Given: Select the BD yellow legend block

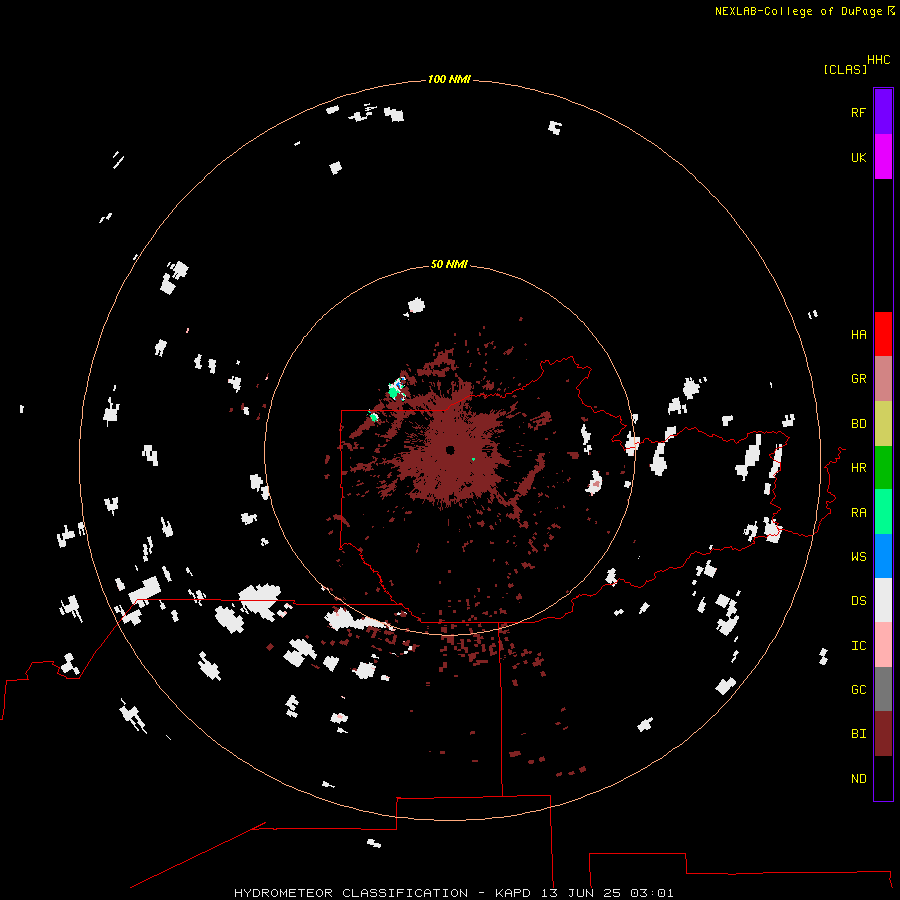Looking at the screenshot, I should coord(883,424).
